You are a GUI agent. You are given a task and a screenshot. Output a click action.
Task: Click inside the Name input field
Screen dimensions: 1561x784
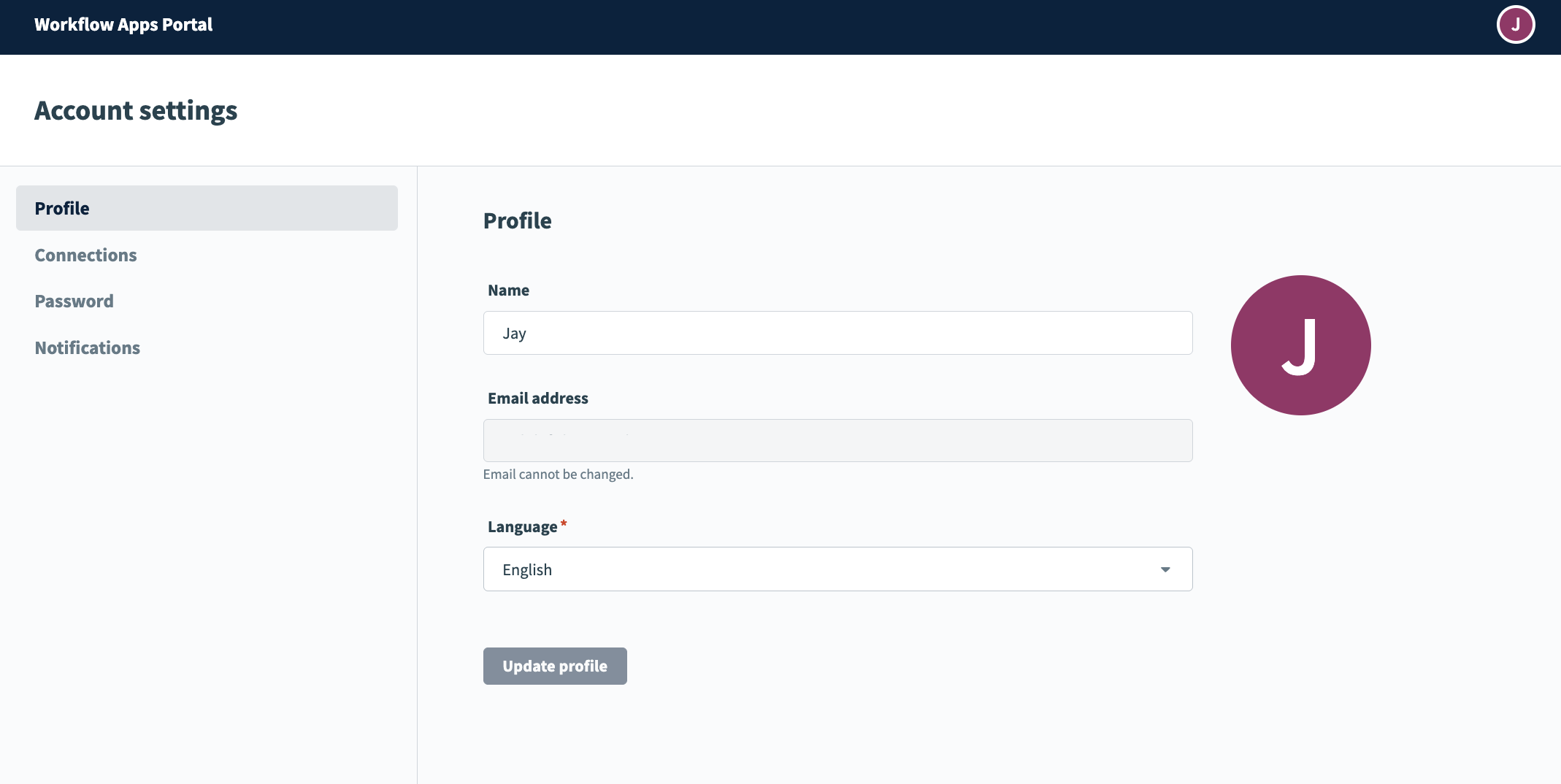coord(837,333)
